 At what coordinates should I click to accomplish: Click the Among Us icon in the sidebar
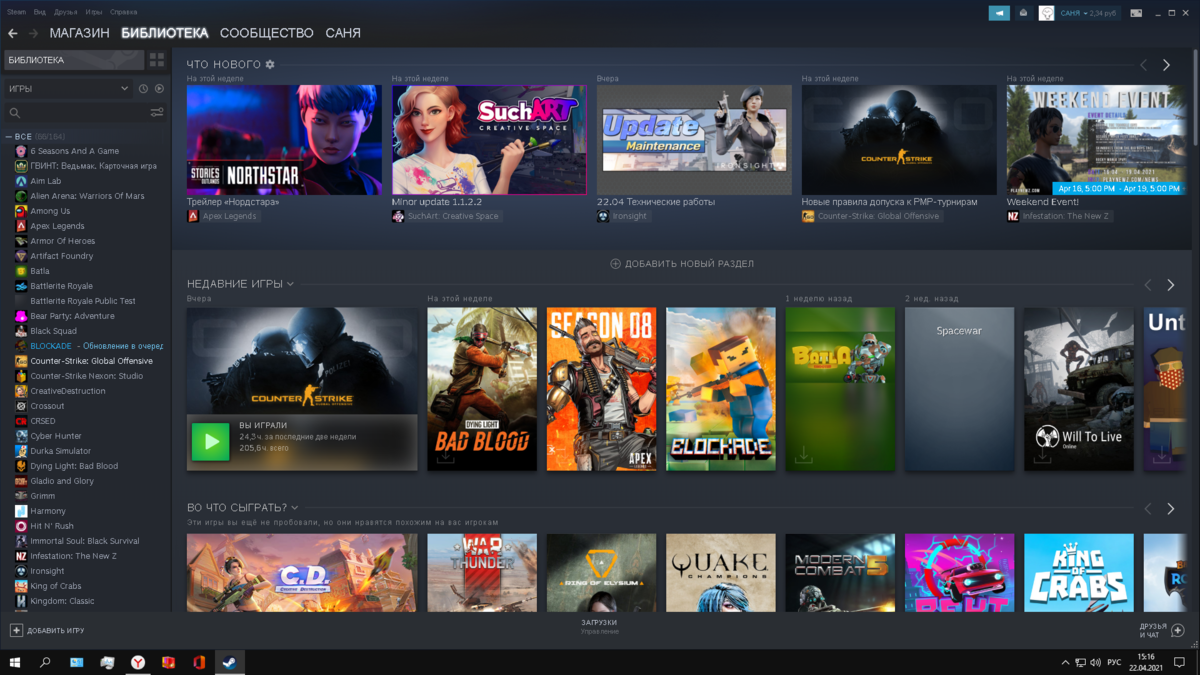21,211
